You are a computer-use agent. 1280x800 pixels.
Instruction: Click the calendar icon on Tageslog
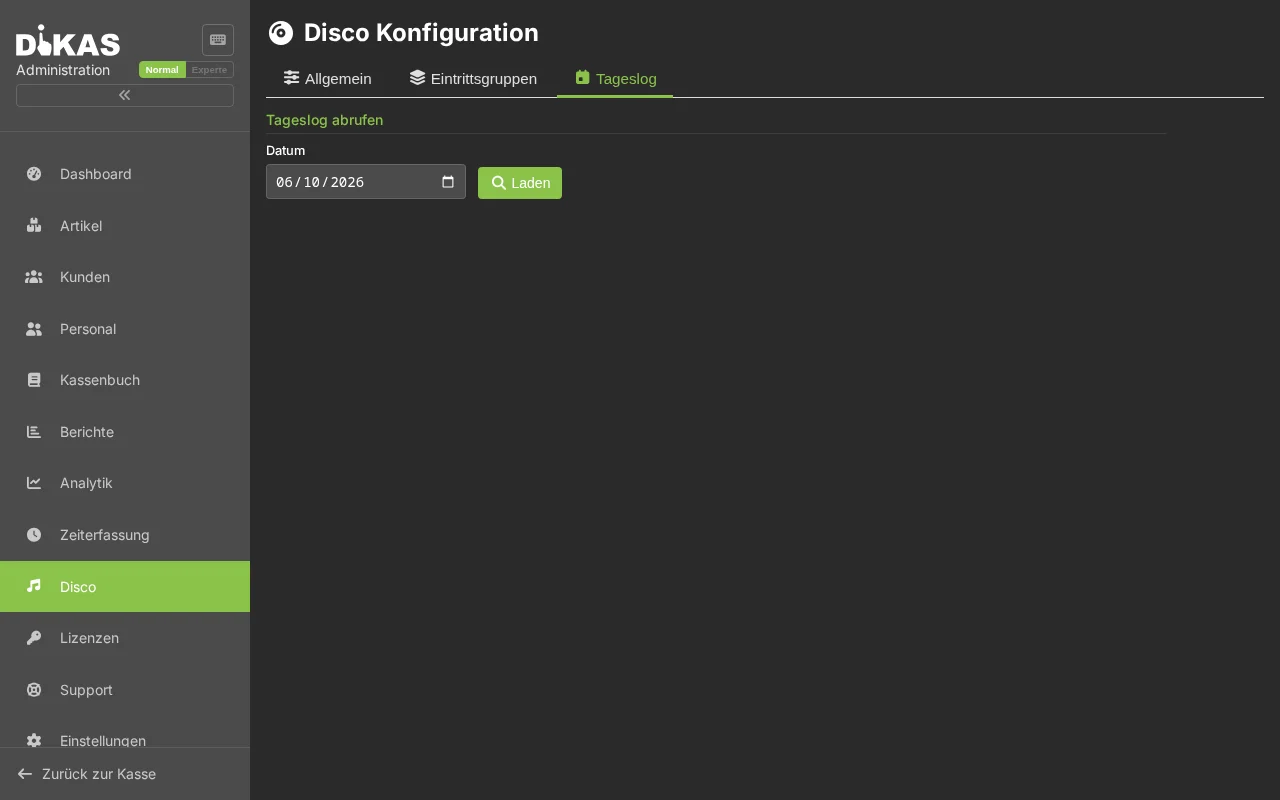pos(583,77)
